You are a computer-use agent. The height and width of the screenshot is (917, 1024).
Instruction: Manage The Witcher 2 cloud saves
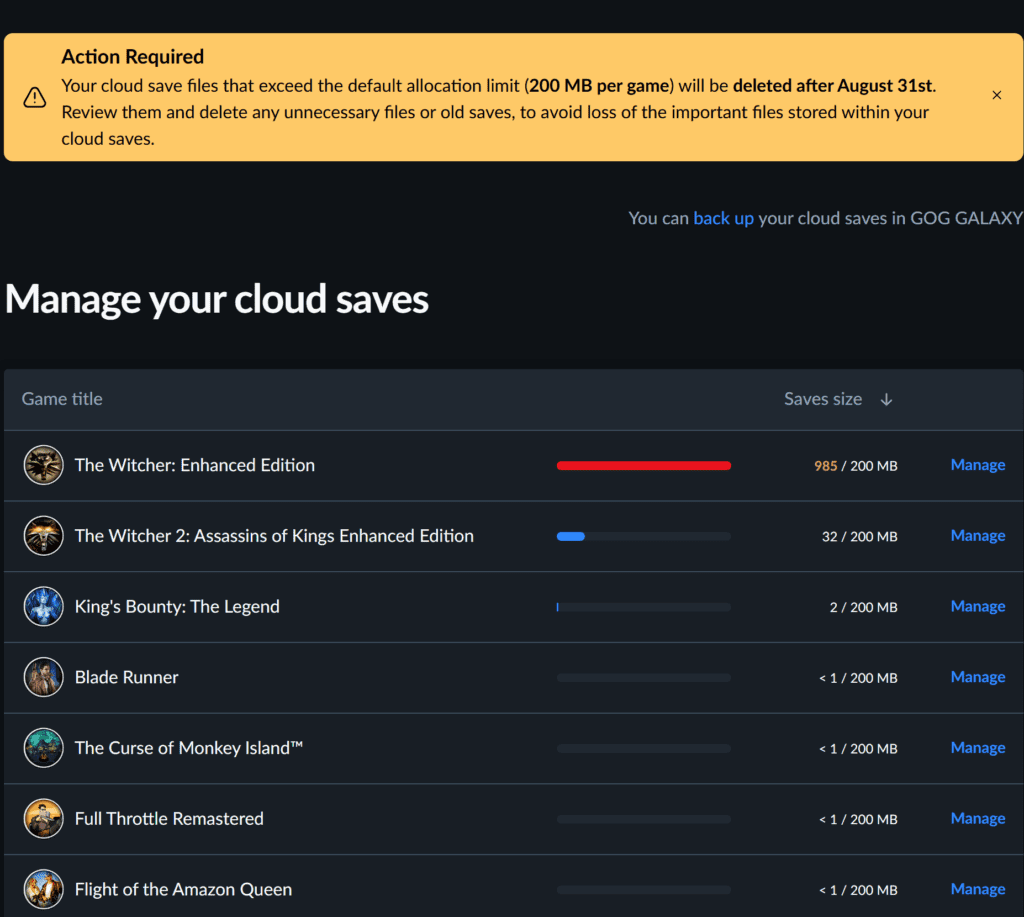978,536
